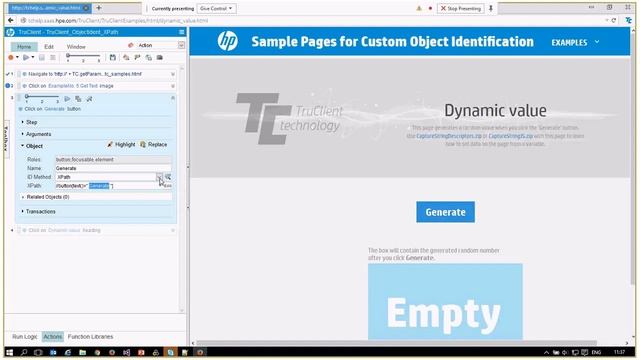
Task: Click the pin-shaped icon in step 3 header
Action: (89, 99)
